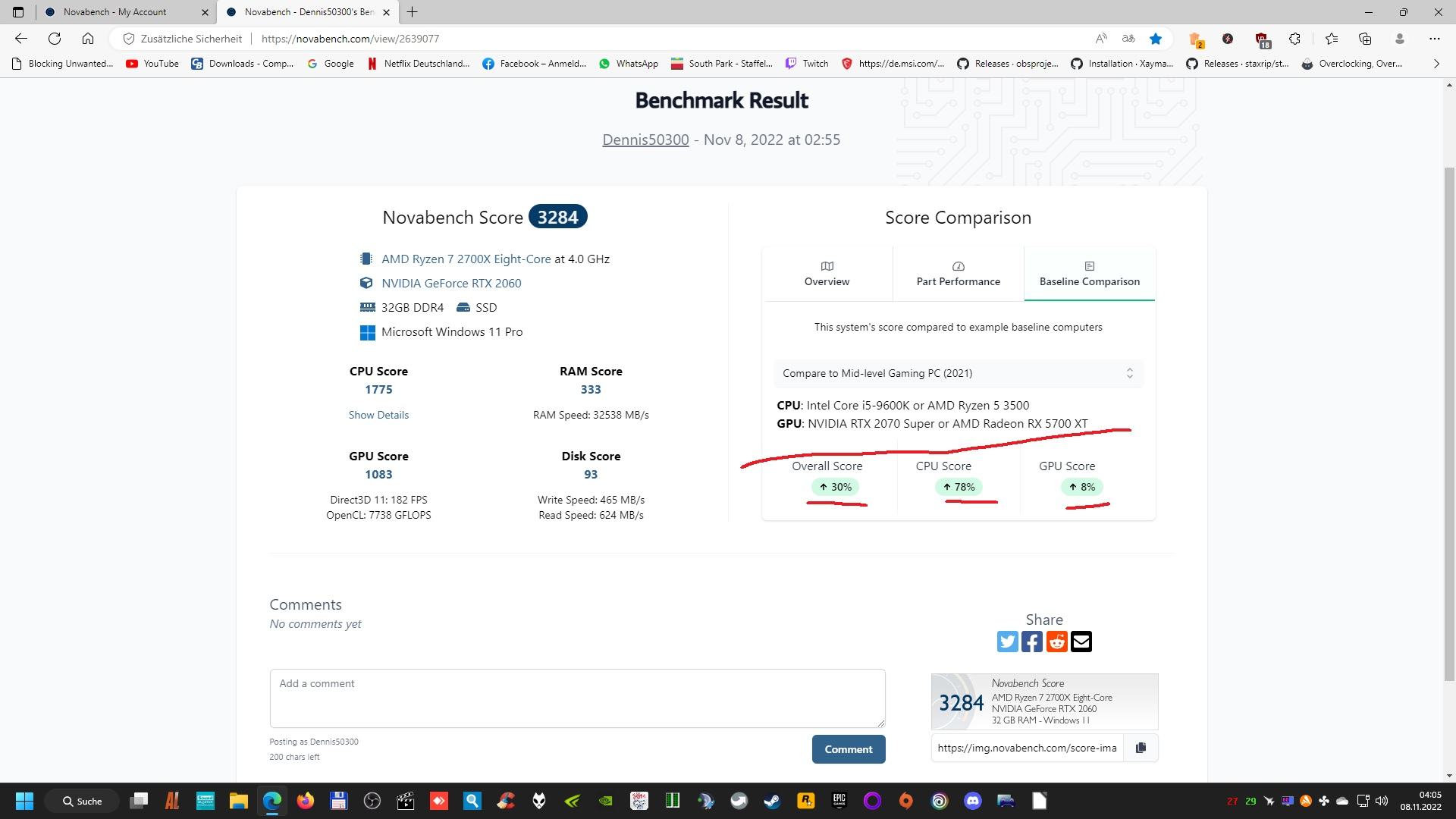Click the score image URL field

[x=1027, y=748]
